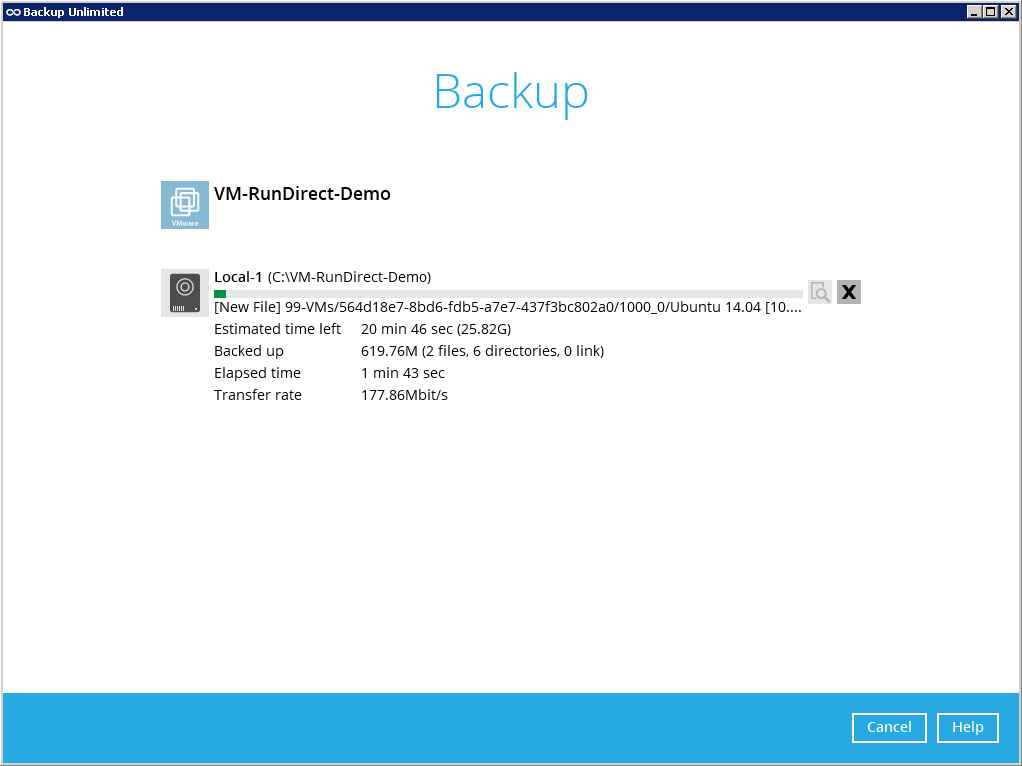Click the Local-1 destination label

238,277
